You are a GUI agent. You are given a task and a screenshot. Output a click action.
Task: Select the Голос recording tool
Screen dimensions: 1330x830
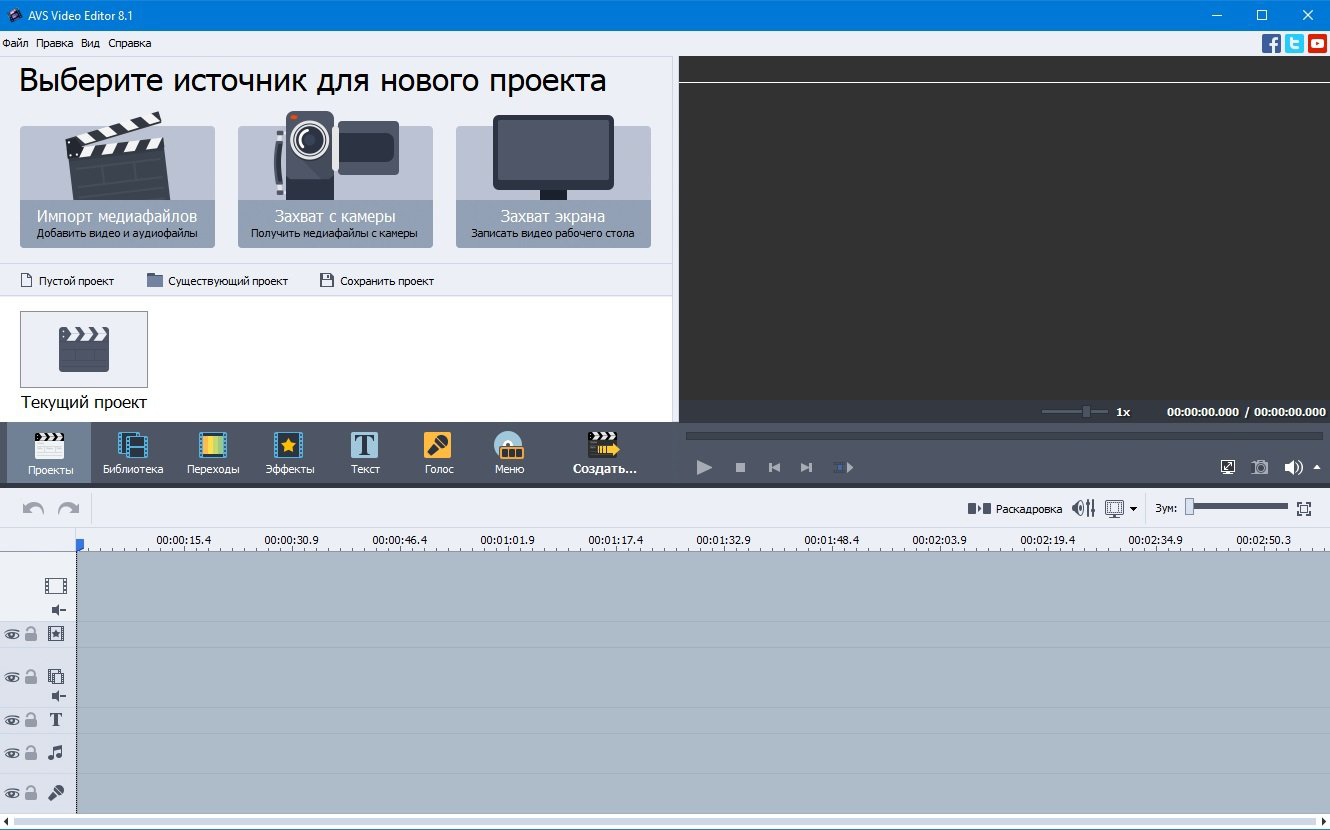coord(438,452)
